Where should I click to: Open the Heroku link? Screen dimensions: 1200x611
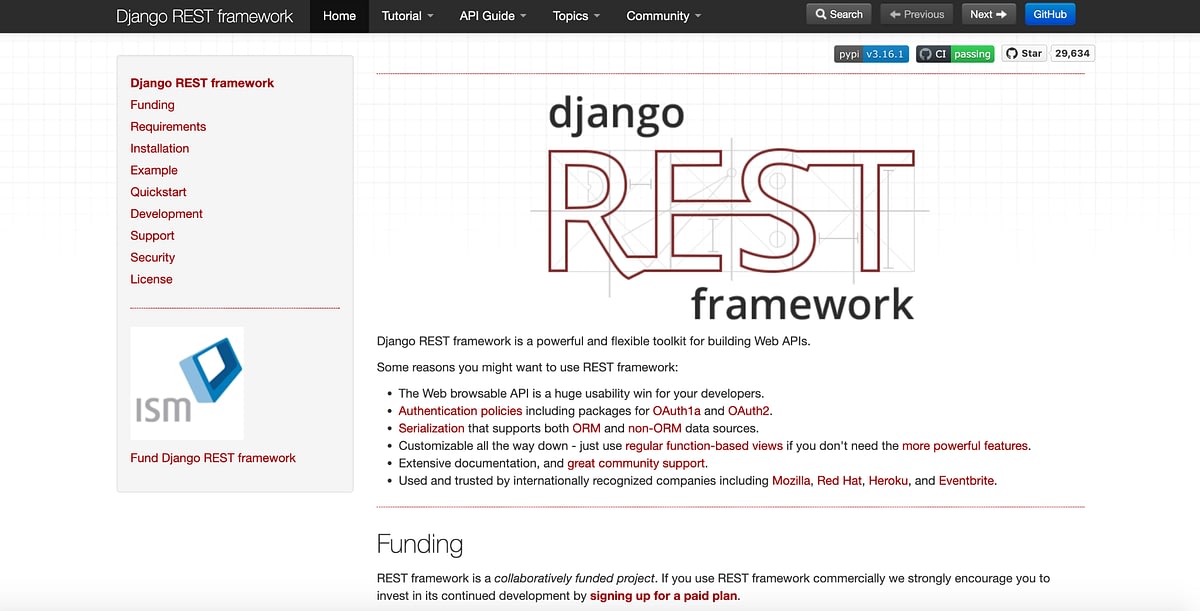[888, 481]
